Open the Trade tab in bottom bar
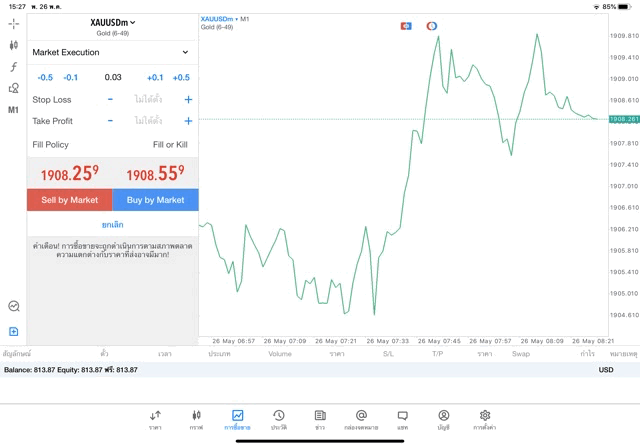This screenshot has width=640, height=447. (x=238, y=420)
